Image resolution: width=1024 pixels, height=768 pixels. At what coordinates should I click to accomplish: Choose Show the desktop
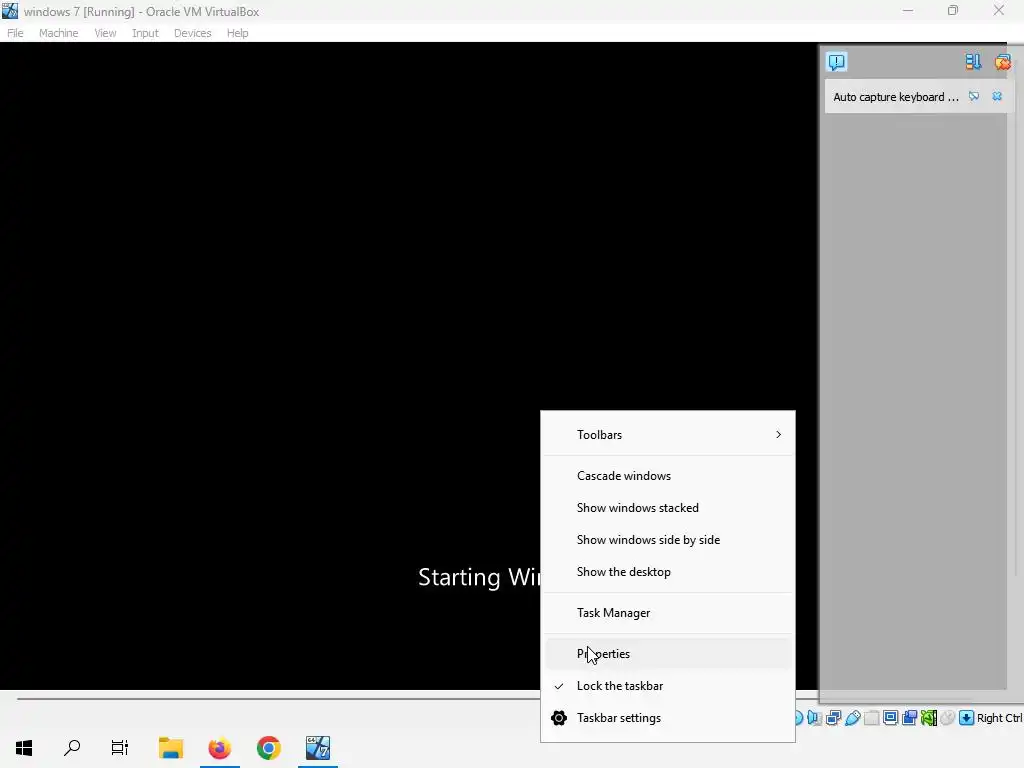(x=668, y=572)
